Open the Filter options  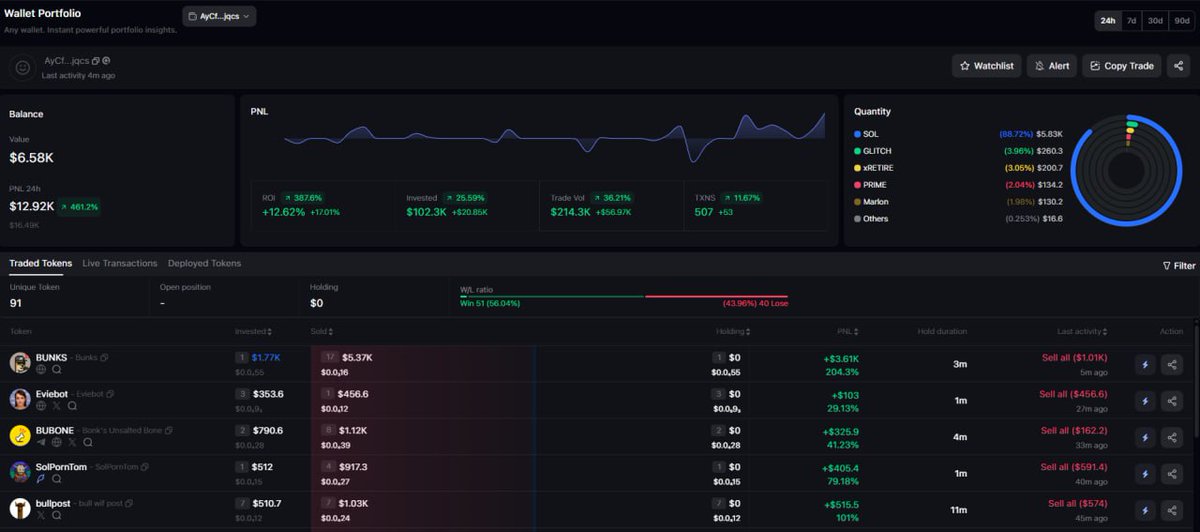[x=1179, y=266]
